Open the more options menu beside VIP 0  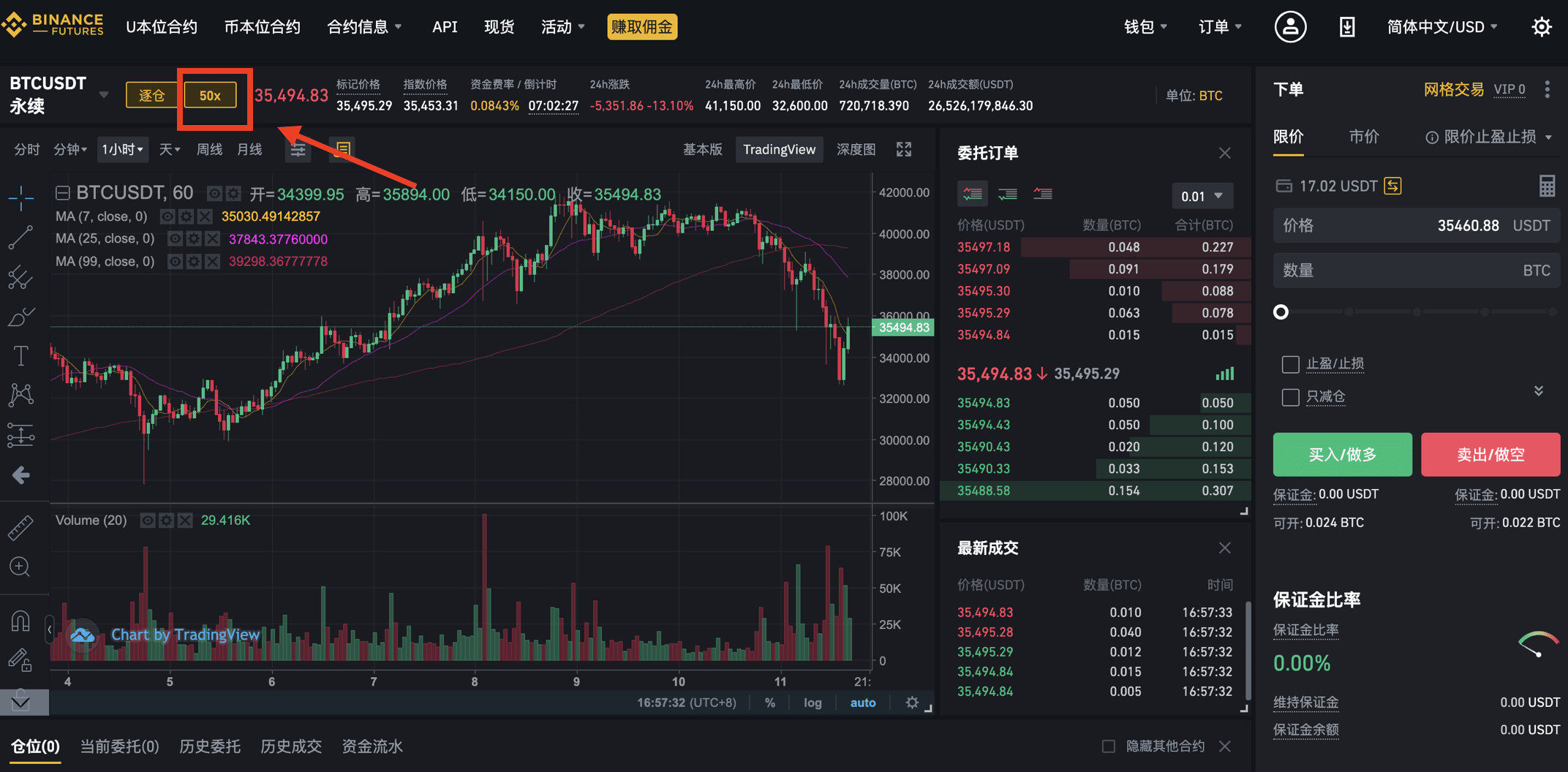coord(1548,90)
